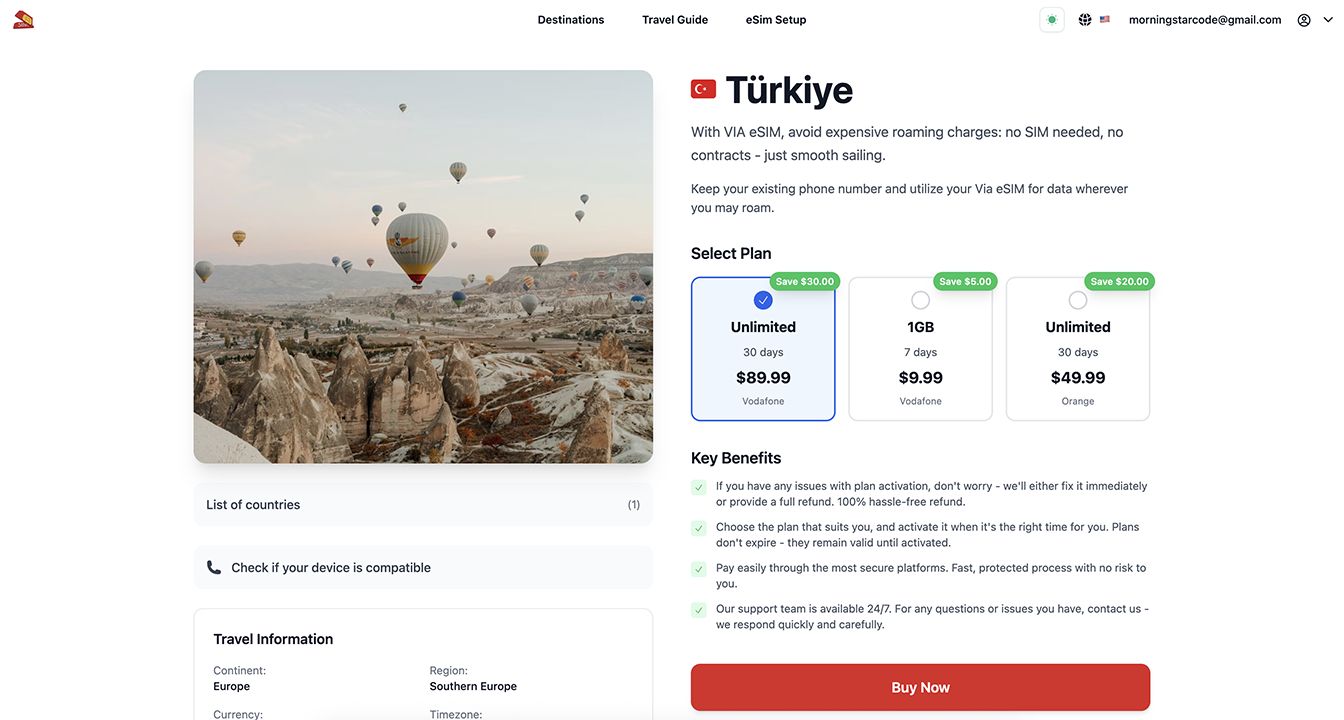Screen dimensions: 1344x720
Task: Click the first green check benefit icon
Action: click(x=699, y=487)
